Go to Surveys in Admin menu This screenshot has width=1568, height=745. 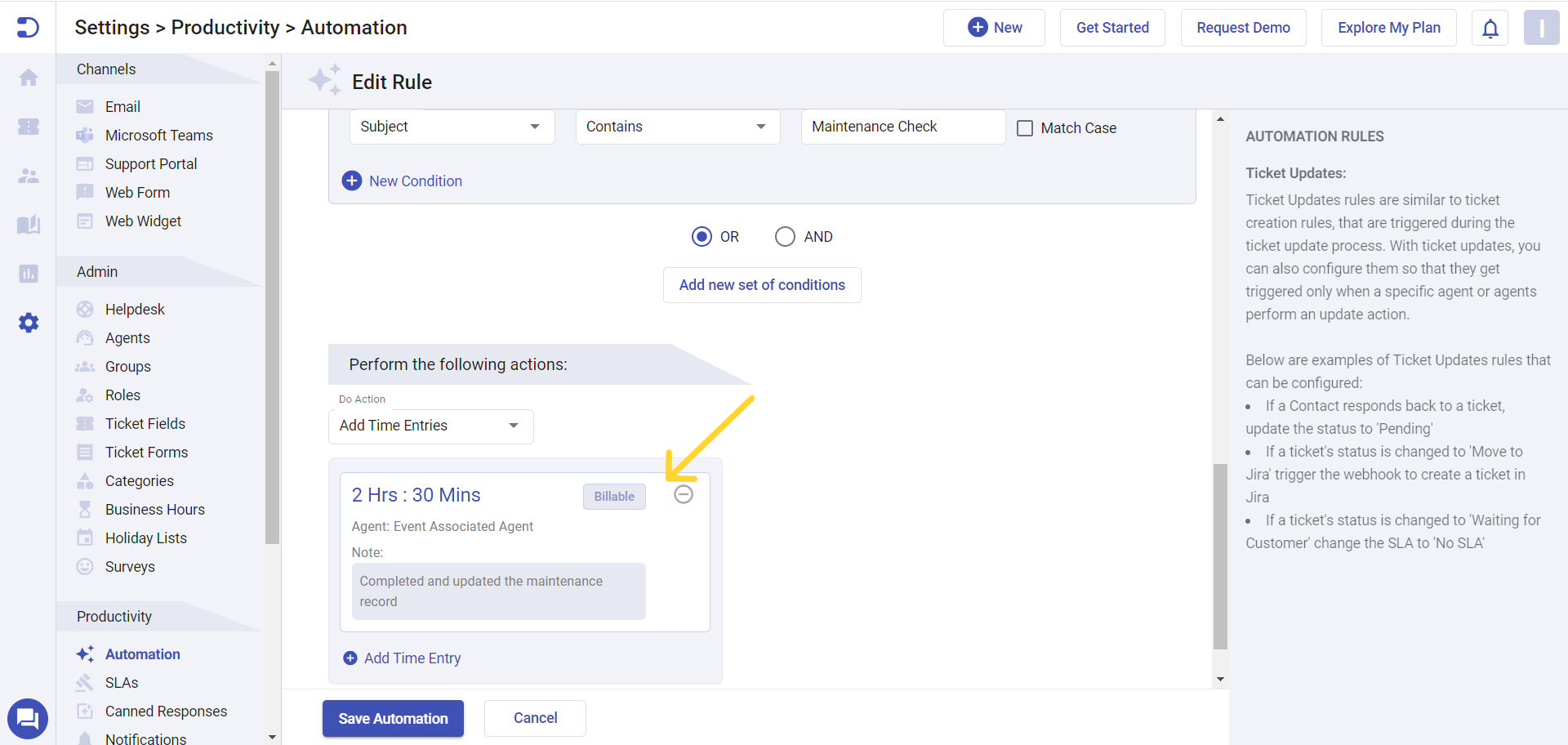(x=131, y=566)
